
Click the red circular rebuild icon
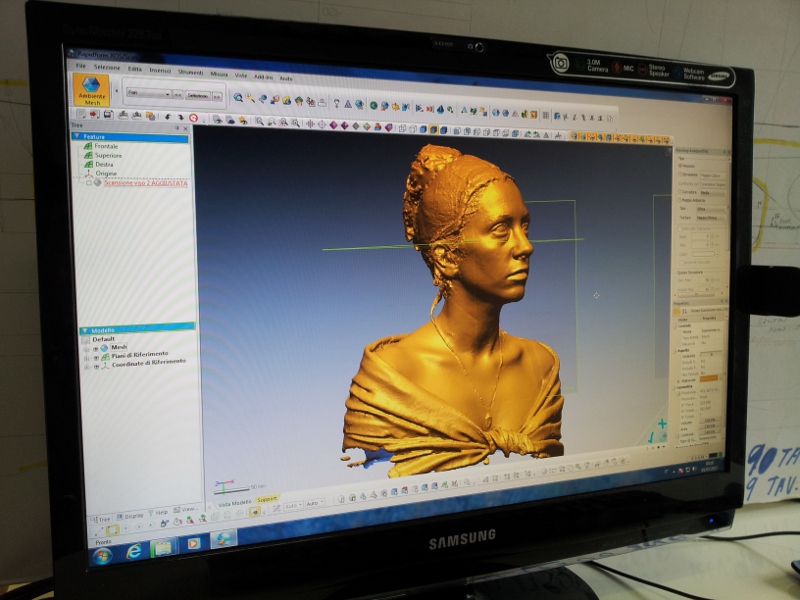coord(193,118)
